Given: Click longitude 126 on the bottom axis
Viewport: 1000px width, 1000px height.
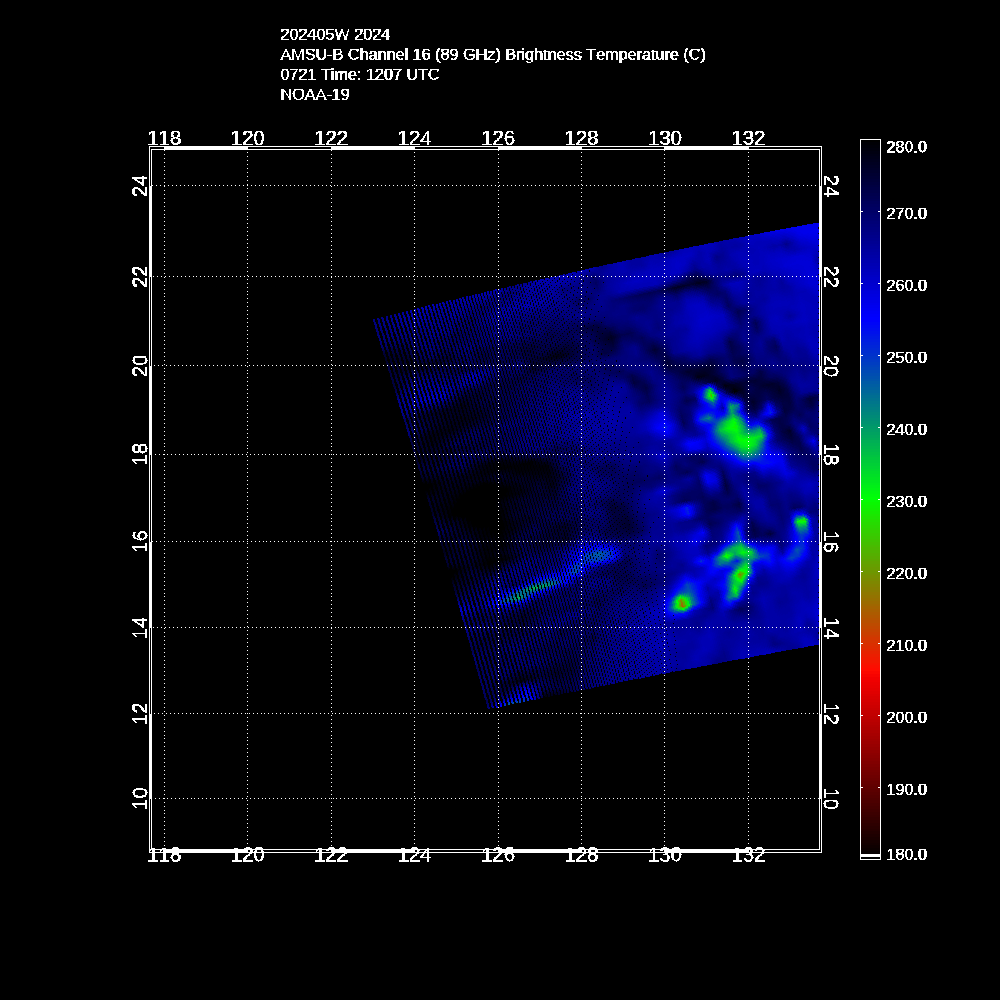Looking at the screenshot, I should click(x=498, y=855).
